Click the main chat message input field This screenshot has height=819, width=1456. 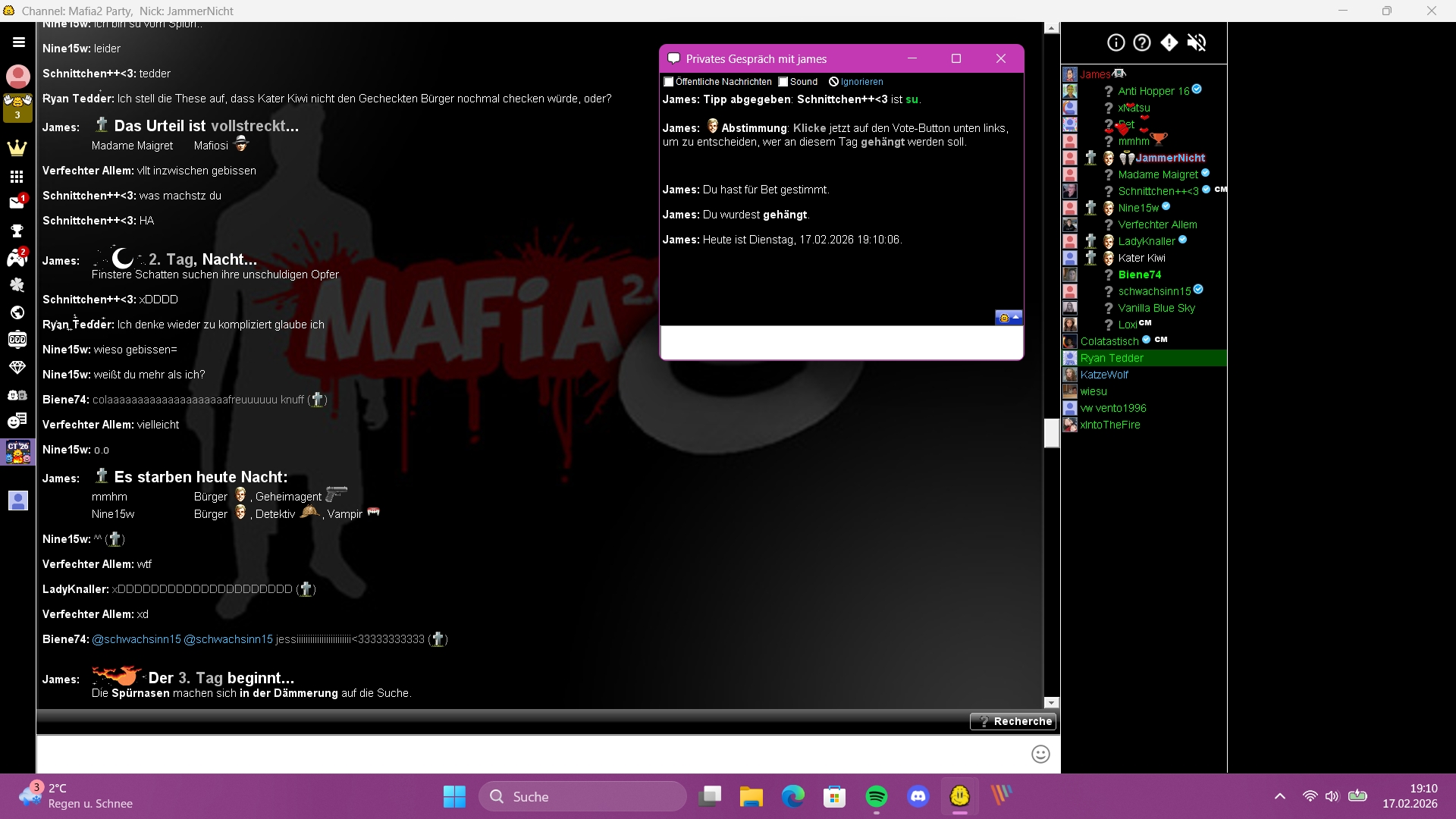(531, 754)
